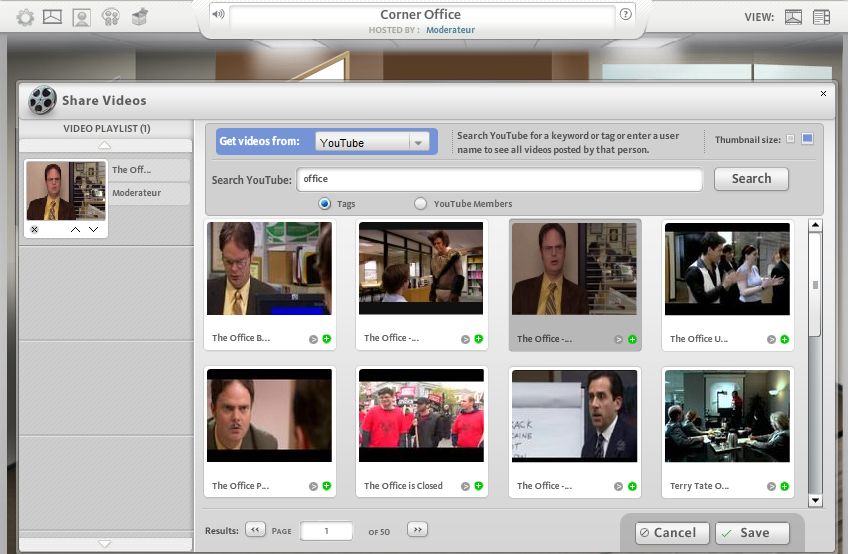Select 'The Office U...' thumbnail
This screenshot has width=848, height=554.
click(x=727, y=268)
